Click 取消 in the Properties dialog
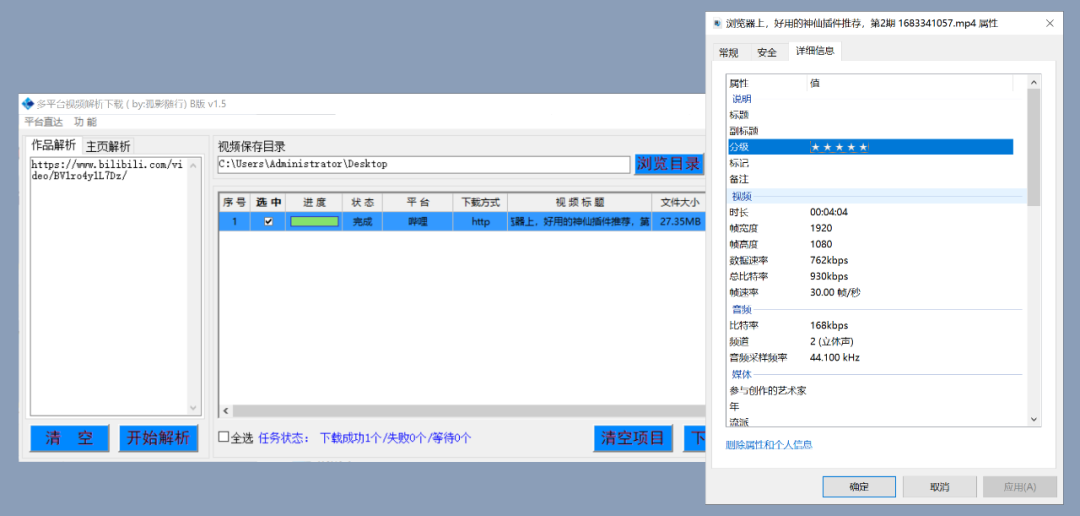Screen dimensions: 1080x516 tap(939, 486)
